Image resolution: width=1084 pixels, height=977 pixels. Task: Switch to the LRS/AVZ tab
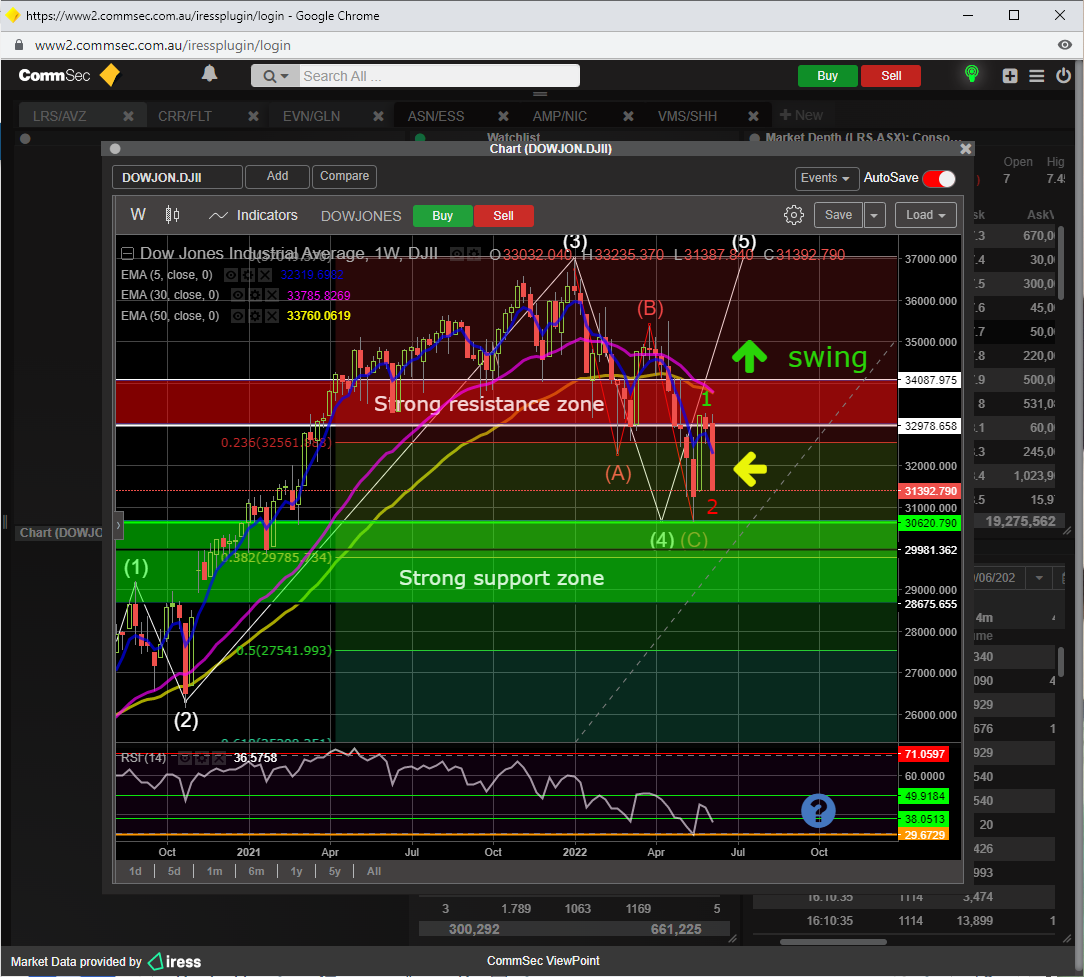coord(60,116)
